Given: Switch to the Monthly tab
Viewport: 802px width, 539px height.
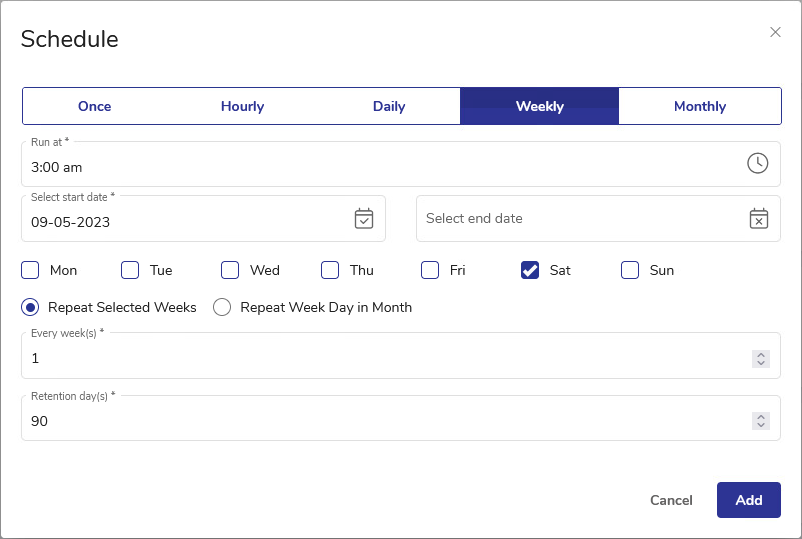Looking at the screenshot, I should pyautogui.click(x=699, y=106).
